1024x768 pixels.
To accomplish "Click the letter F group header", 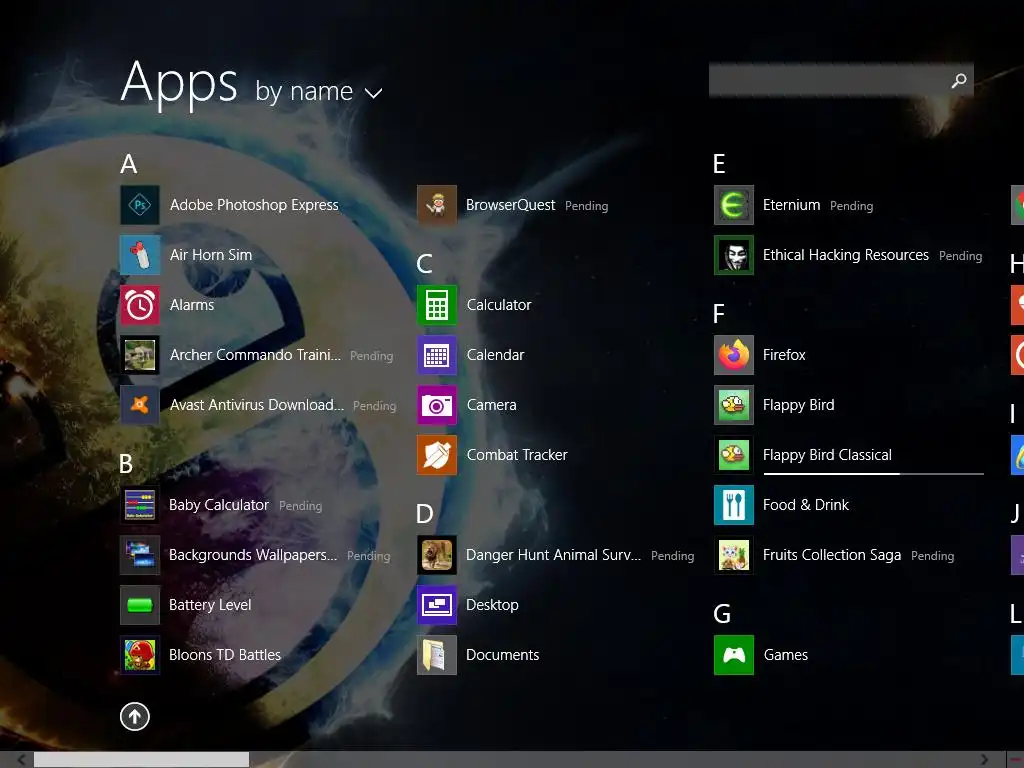I will point(718,314).
